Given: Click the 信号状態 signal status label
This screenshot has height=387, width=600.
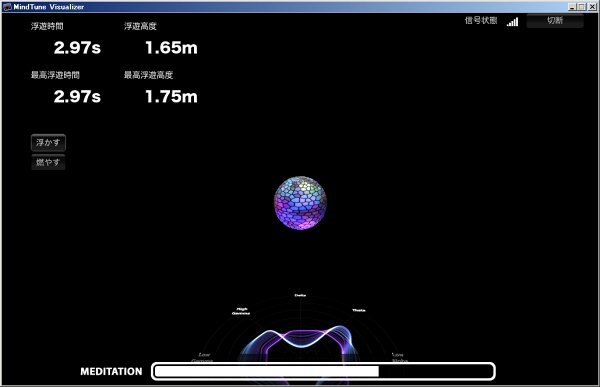Looking at the screenshot, I should [x=481, y=21].
